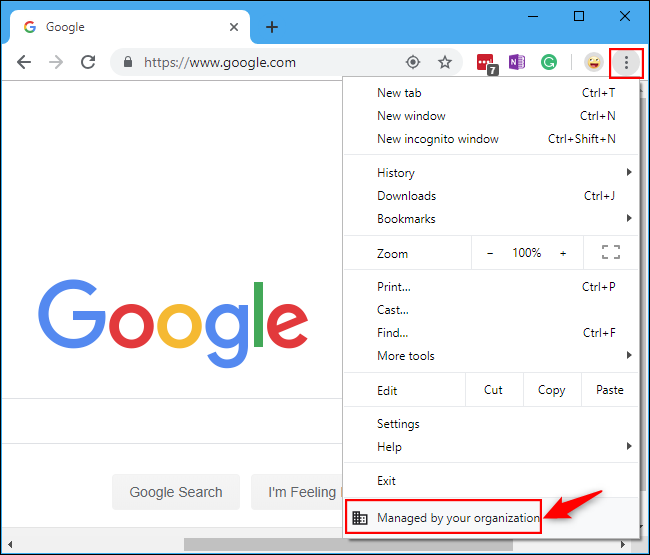Click the scroll right arrow

(622, 544)
